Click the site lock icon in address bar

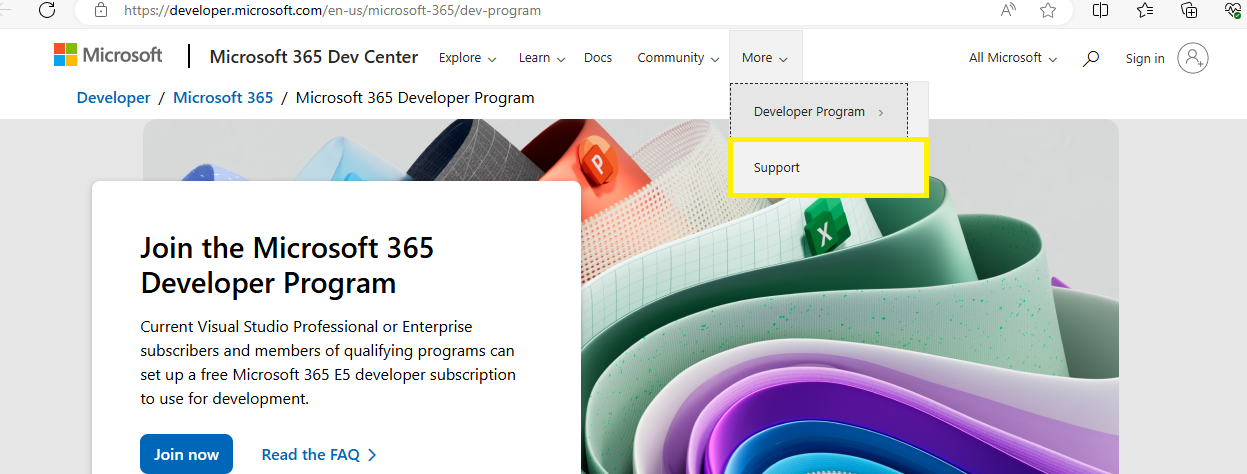pos(100,10)
